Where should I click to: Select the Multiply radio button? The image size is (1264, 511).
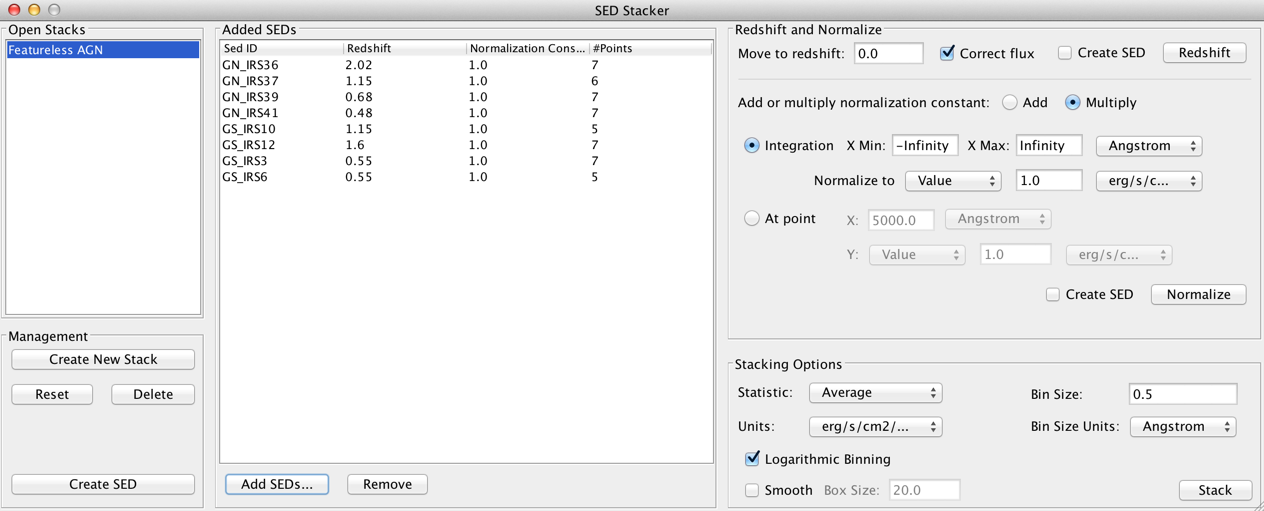point(1073,102)
